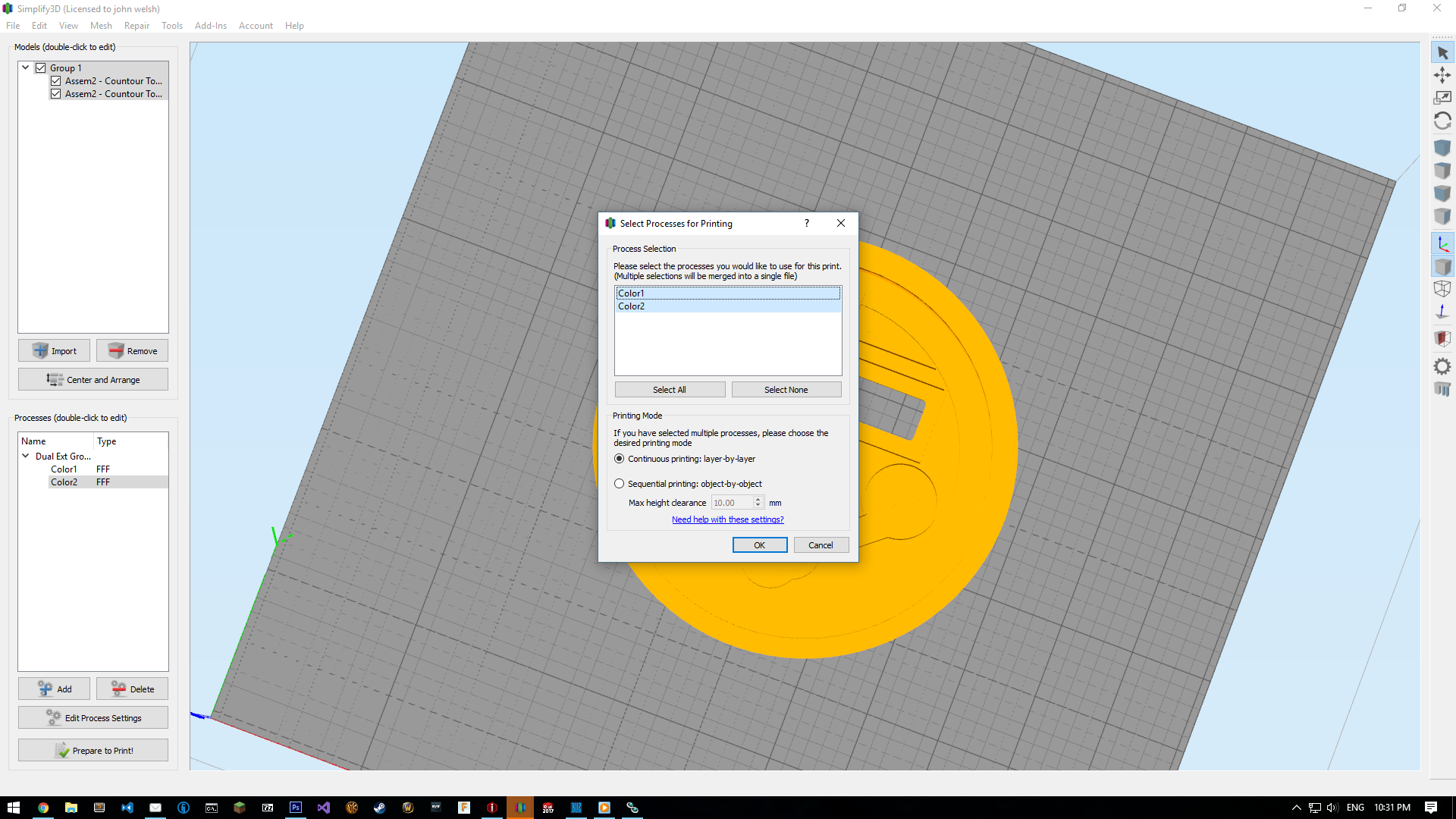The image size is (1456, 819).
Task: Open the customize support structures tool
Action: point(1442,389)
